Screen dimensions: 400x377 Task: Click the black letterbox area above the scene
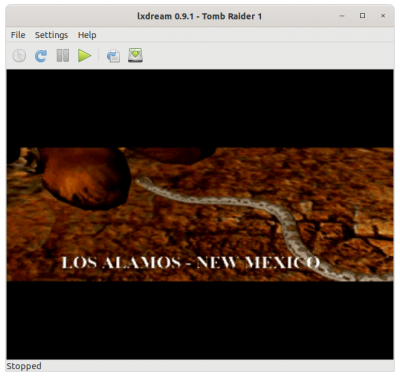click(x=200, y=108)
